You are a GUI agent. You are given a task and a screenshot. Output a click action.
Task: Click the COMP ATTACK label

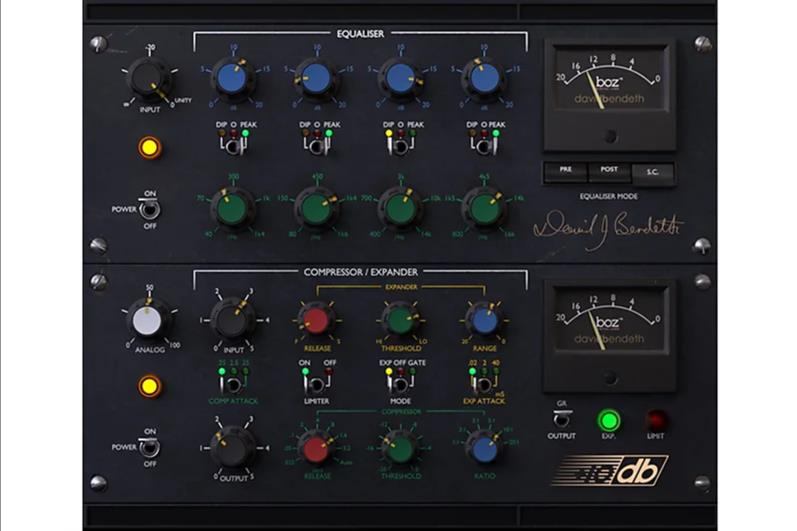233,401
